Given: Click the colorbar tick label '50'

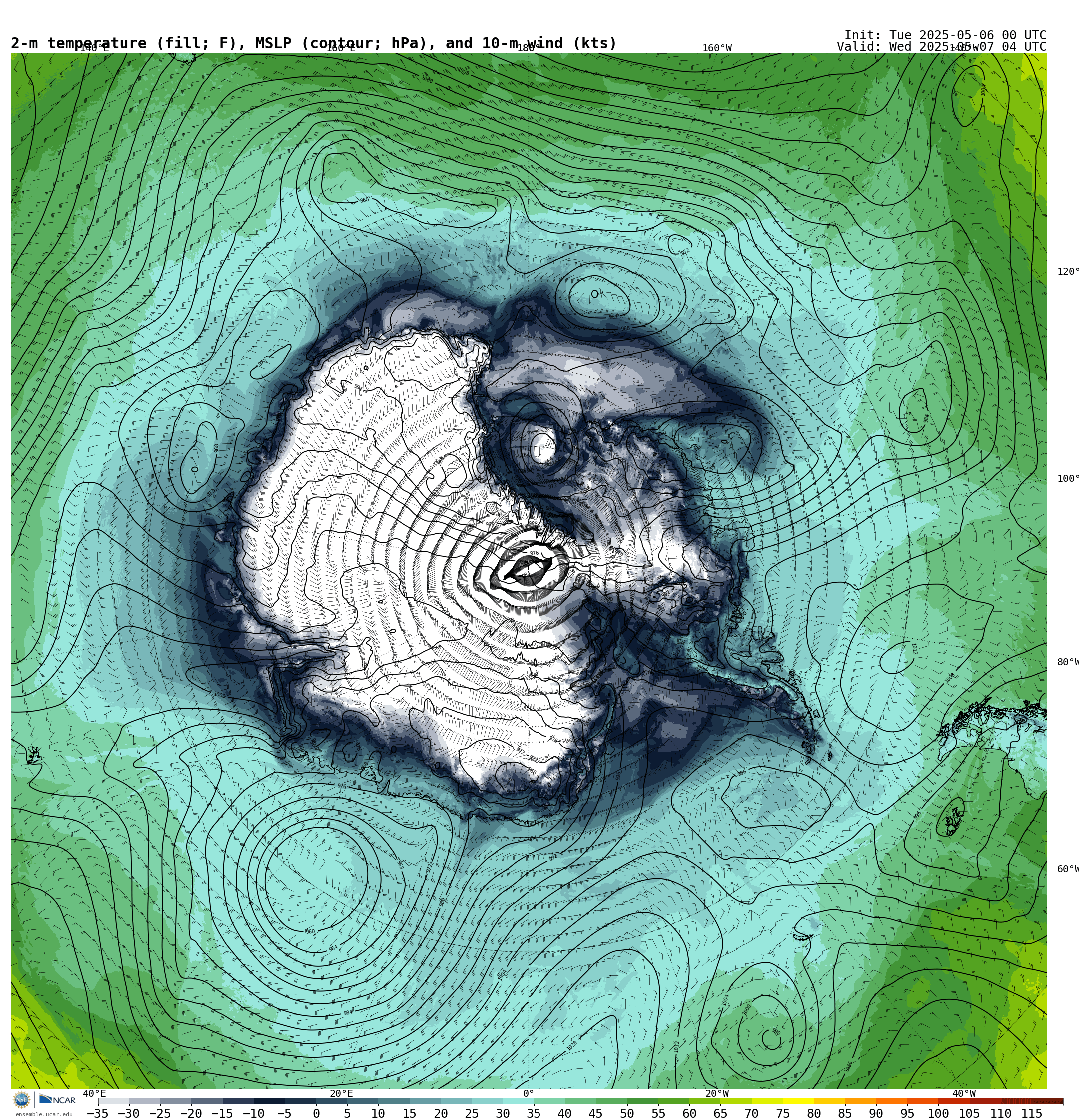Looking at the screenshot, I should (627, 1113).
